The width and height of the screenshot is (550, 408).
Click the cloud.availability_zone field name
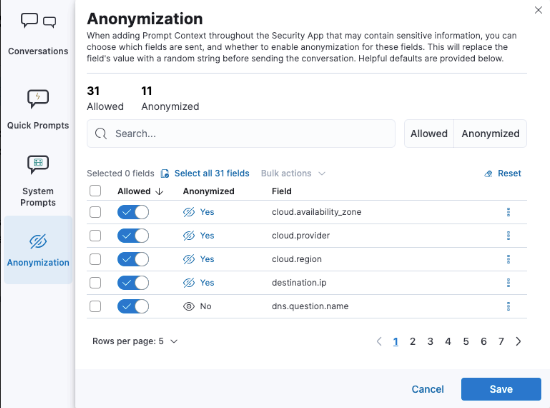click(316, 212)
